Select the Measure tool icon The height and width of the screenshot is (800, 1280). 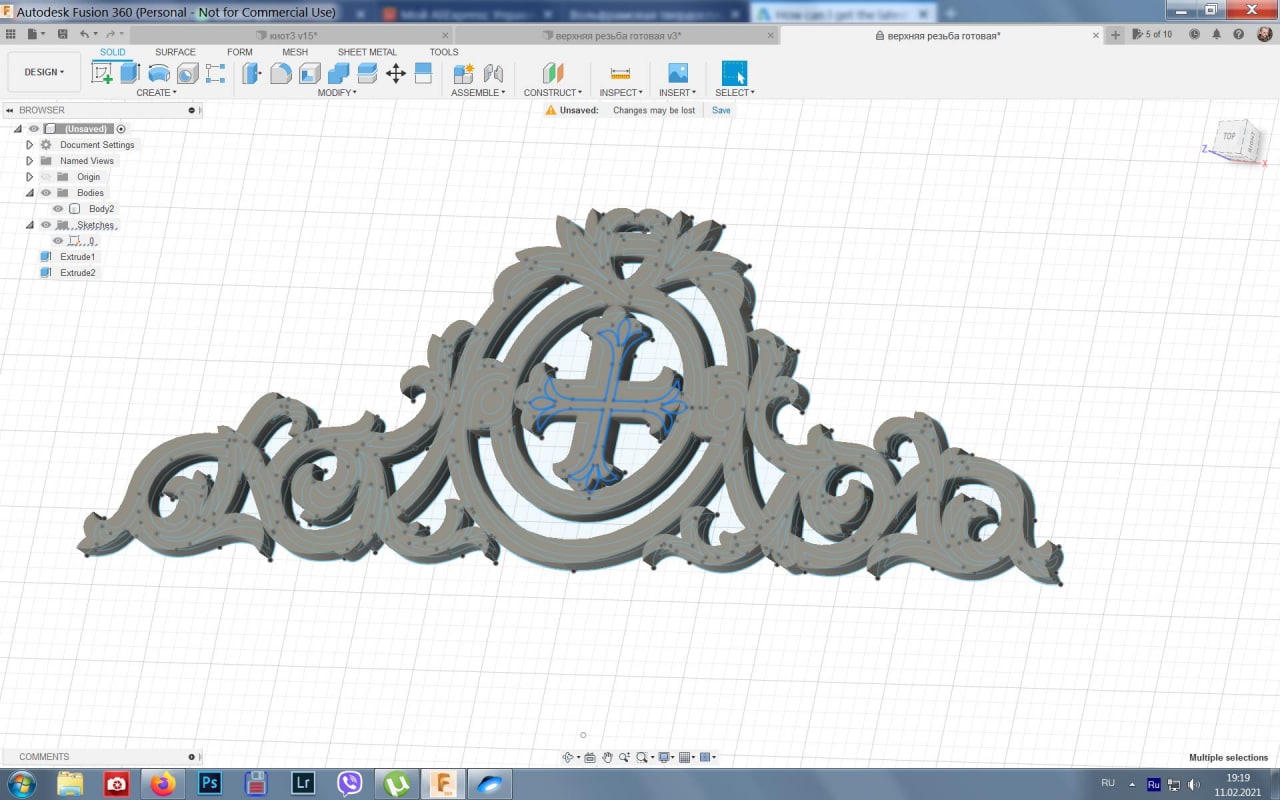[x=620, y=73]
